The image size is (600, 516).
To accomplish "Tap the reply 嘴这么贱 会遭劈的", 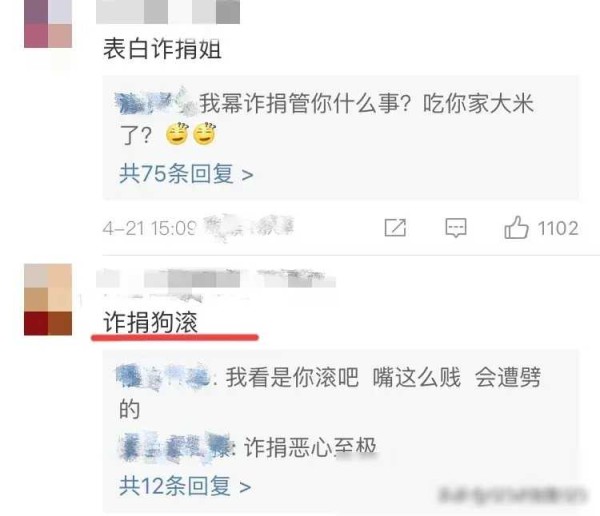I will [x=330, y=393].
